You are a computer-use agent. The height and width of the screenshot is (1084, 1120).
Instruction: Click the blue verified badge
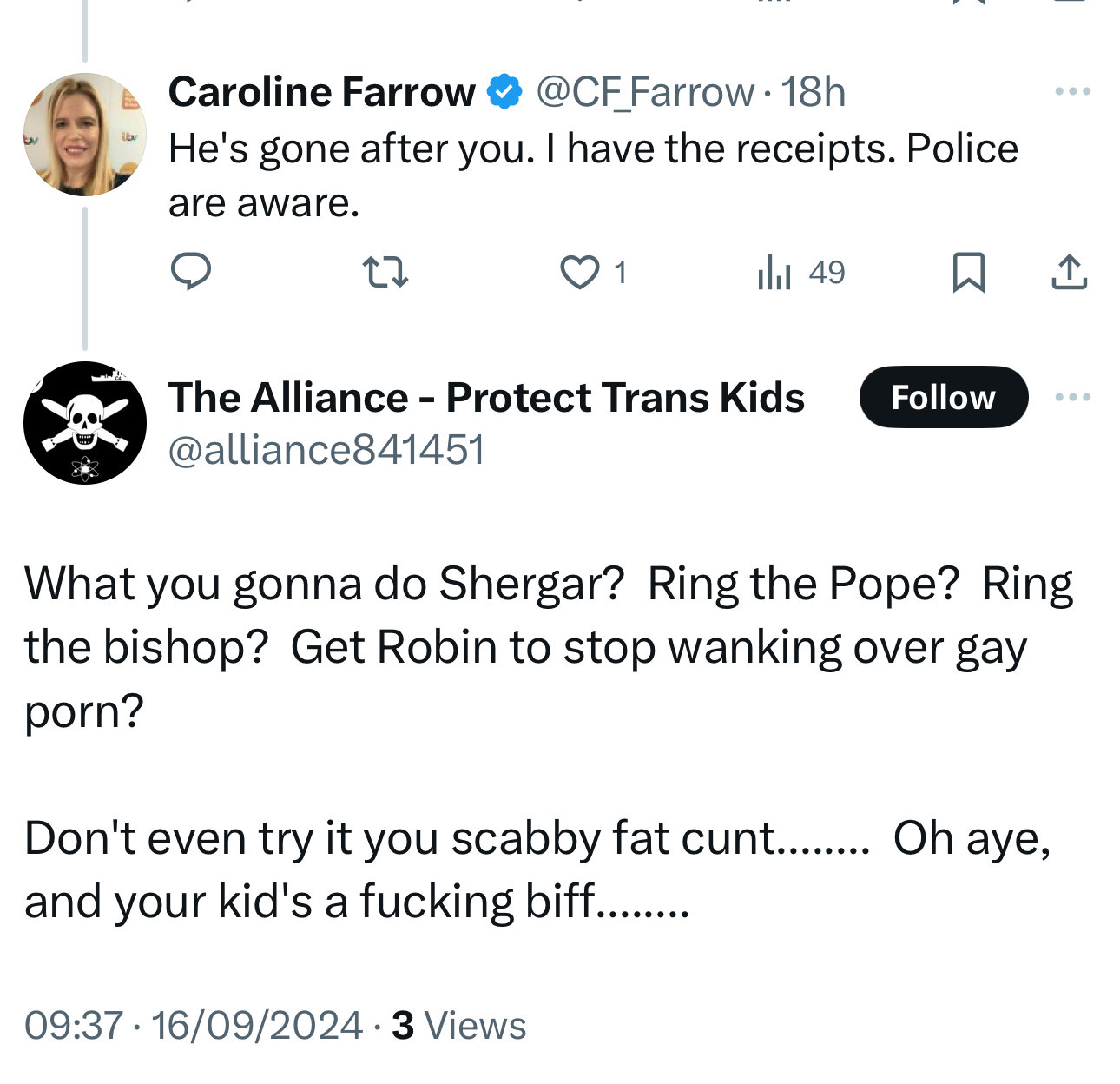(x=504, y=92)
